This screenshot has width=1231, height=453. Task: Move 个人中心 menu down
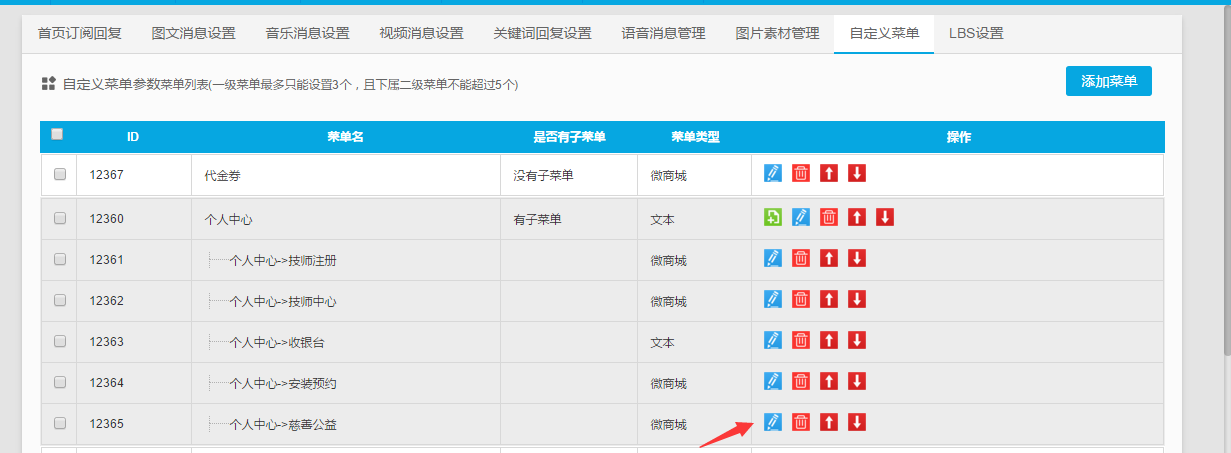884,217
